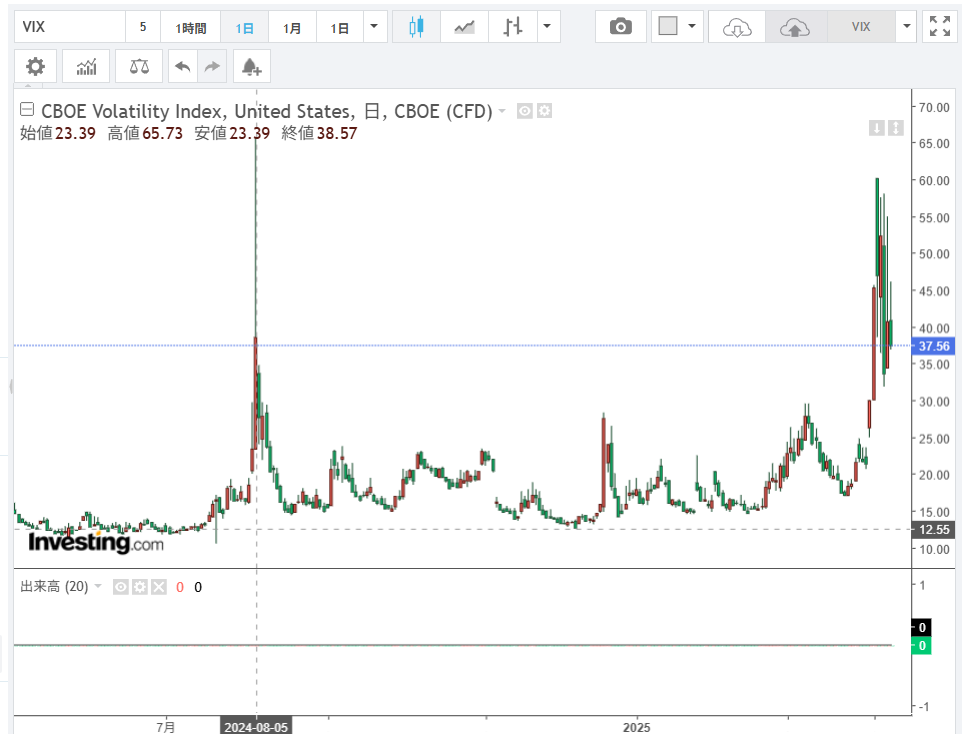This screenshot has height=734, width=964.
Task: Click the green 0 volume label
Action: click(922, 646)
